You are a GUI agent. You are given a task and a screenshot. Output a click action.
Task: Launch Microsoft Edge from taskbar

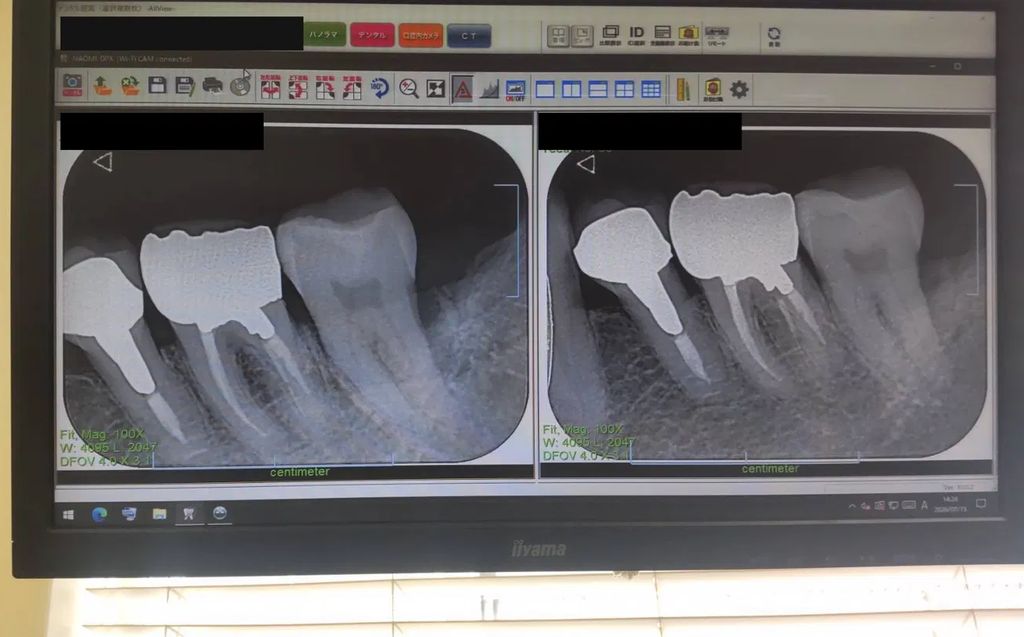[x=99, y=514]
